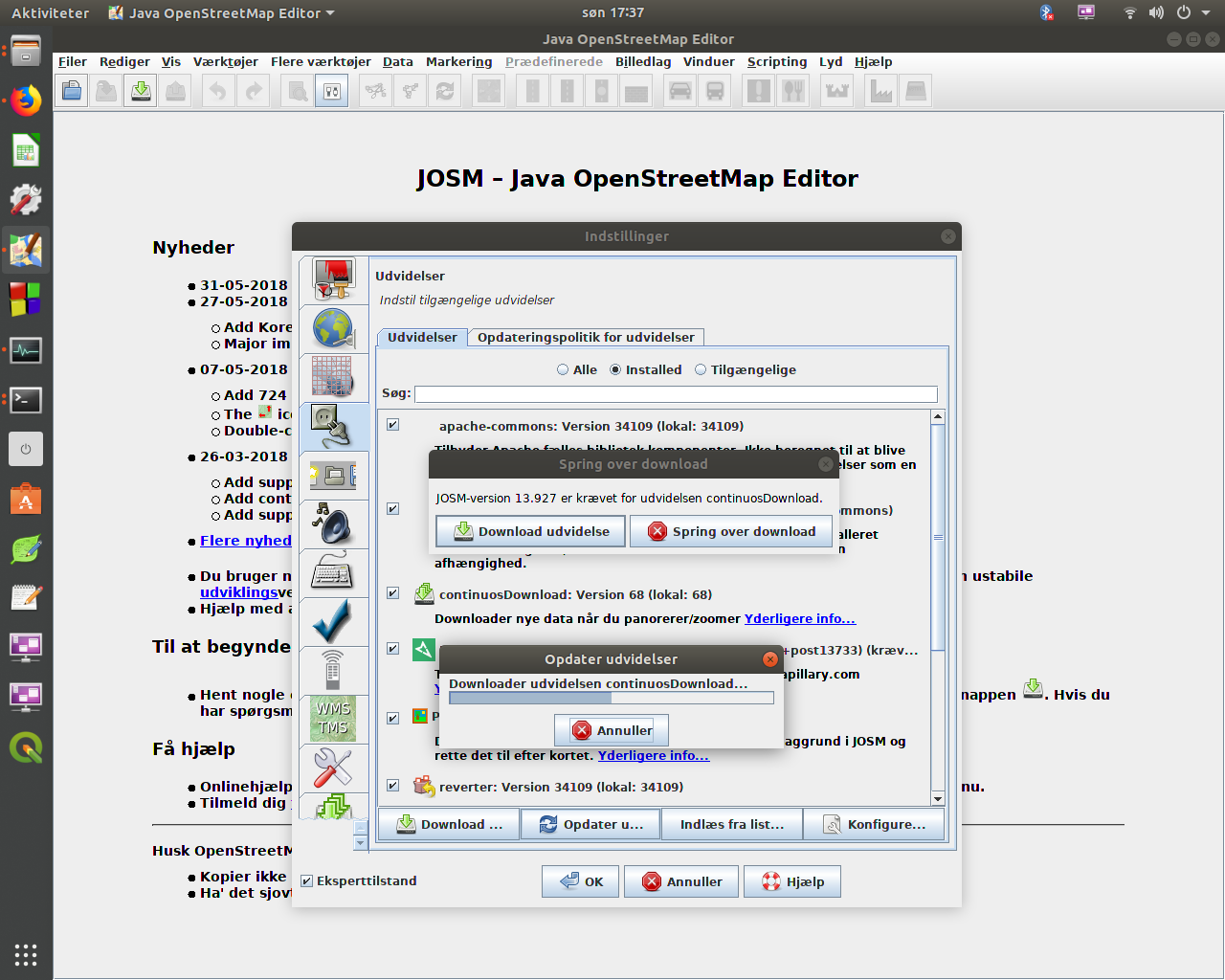The width and height of the screenshot is (1225, 980).
Task: Open Firefox from the Ubuntu dock
Action: pyautogui.click(x=26, y=100)
